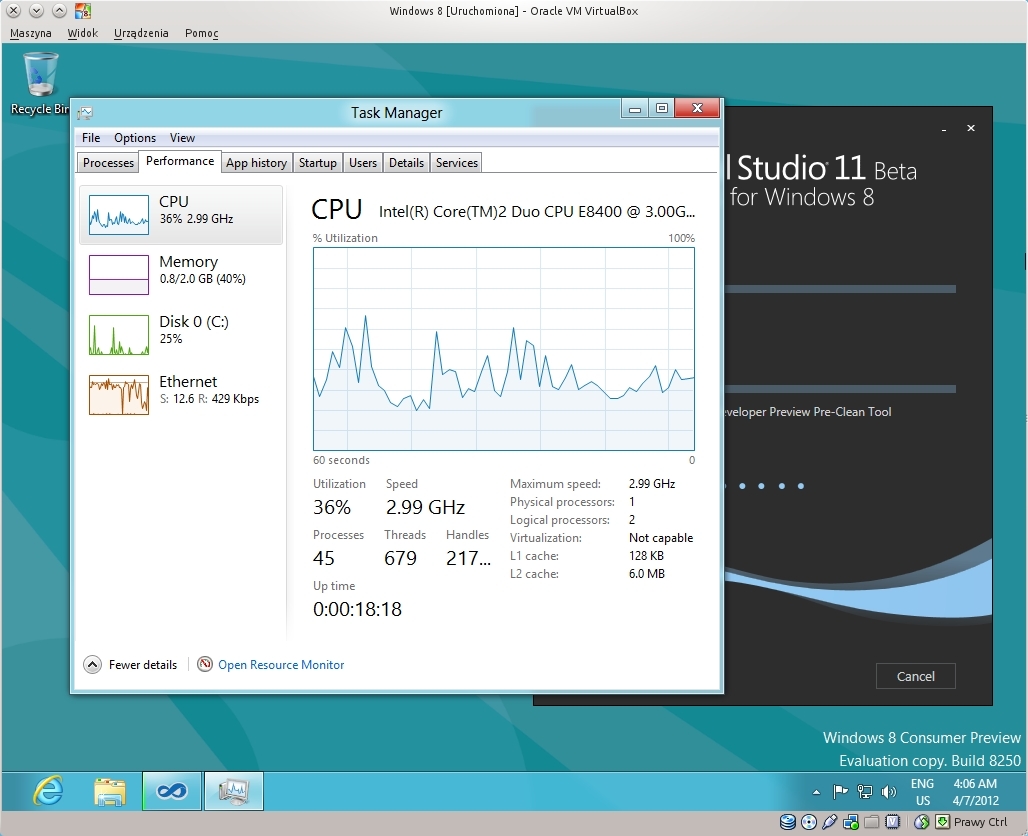This screenshot has height=836, width=1028.
Task: Click the L2 cache 6.0 MB value
Action: 646,574
